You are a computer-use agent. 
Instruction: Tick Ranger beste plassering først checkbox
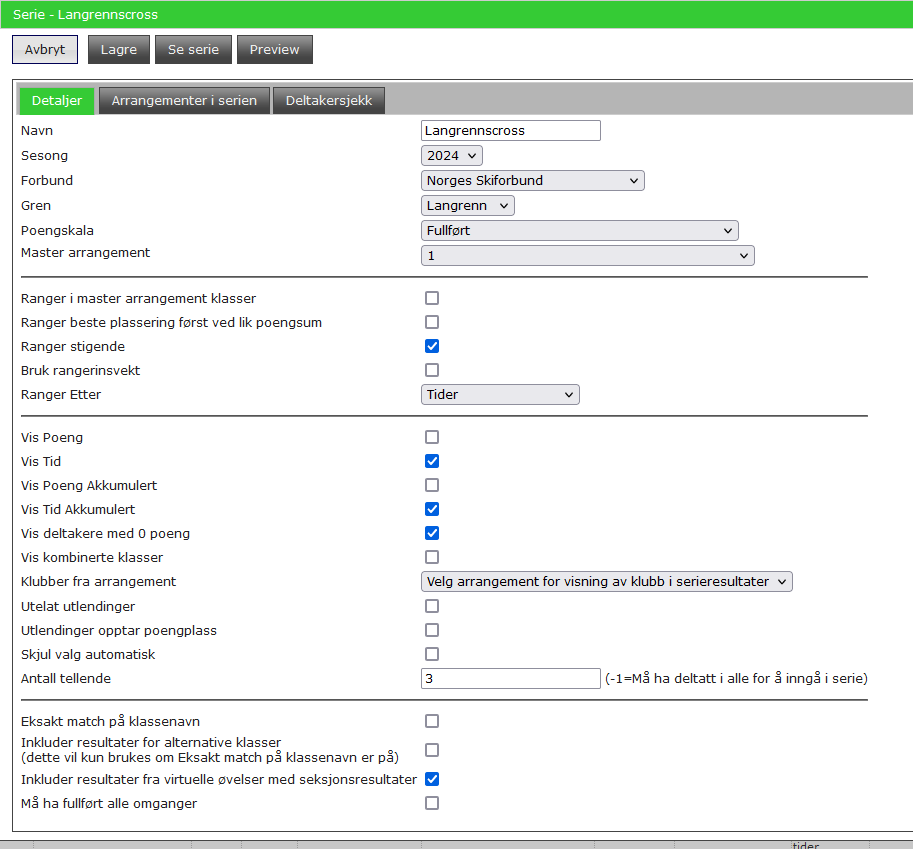point(432,322)
